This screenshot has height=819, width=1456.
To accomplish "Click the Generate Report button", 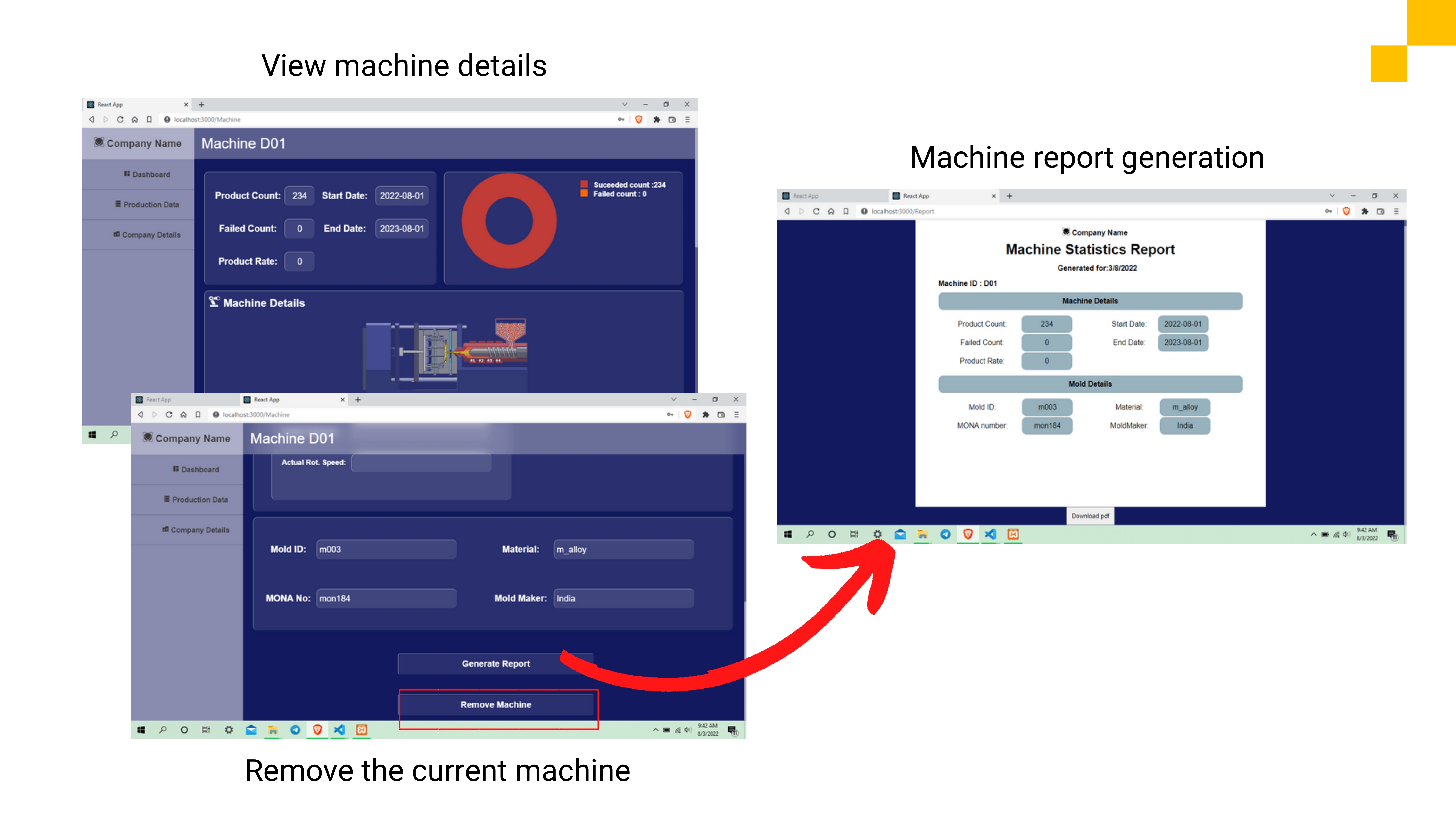I will tap(496, 663).
